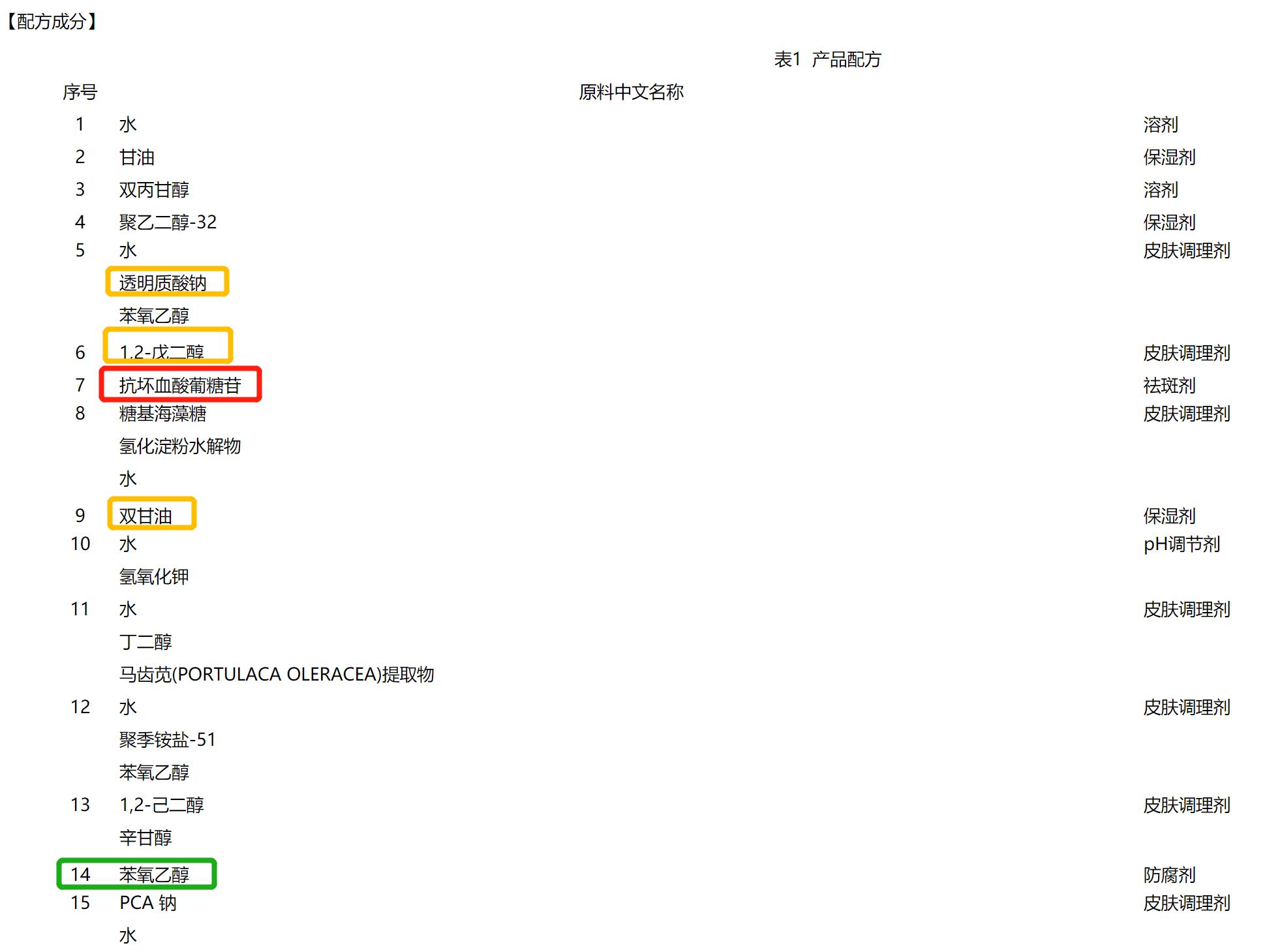
Task: Select the yellow-boxed 1,2-戊二醇 ingredient
Action: (163, 351)
